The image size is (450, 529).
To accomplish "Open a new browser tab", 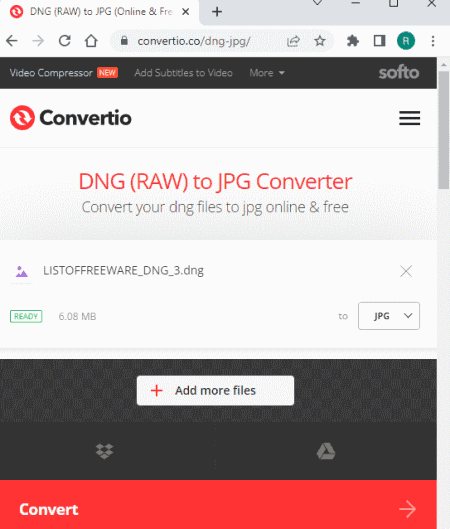I will [x=217, y=12].
